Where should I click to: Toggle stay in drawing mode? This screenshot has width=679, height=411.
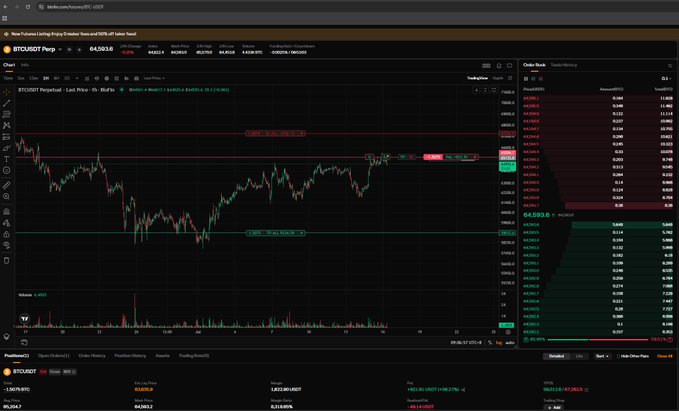6,223
